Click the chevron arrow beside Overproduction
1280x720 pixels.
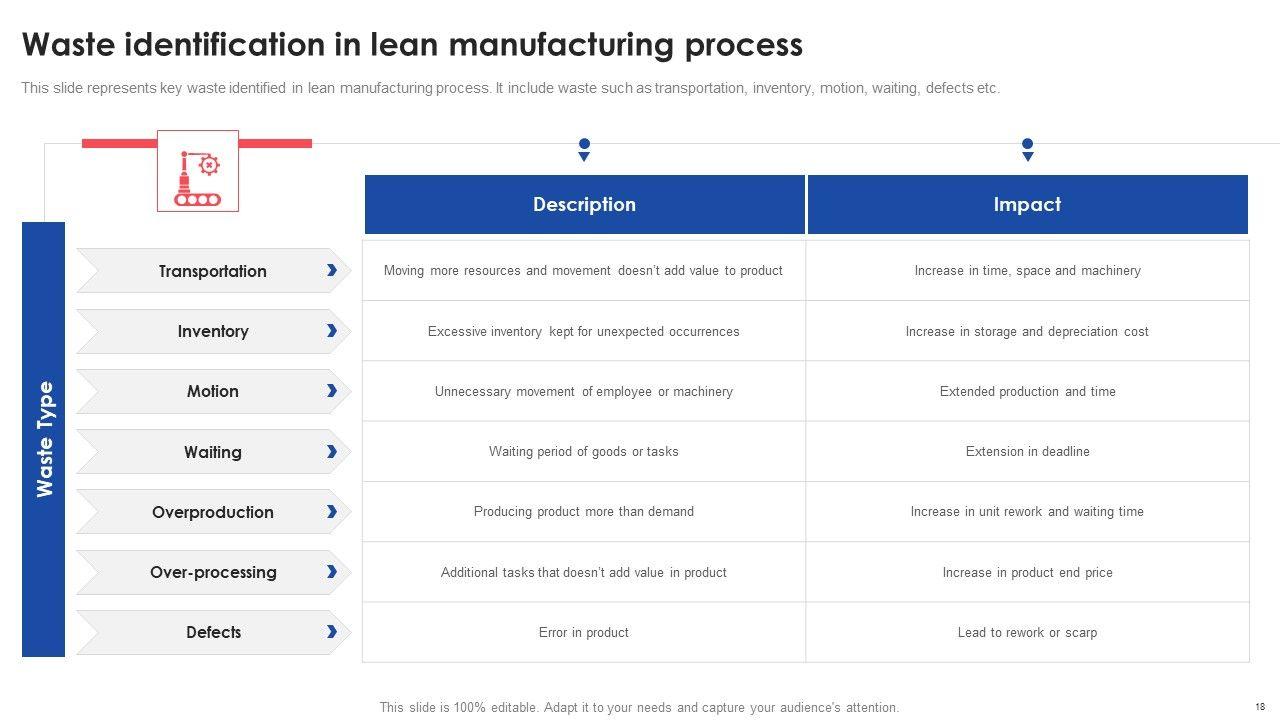pos(331,512)
